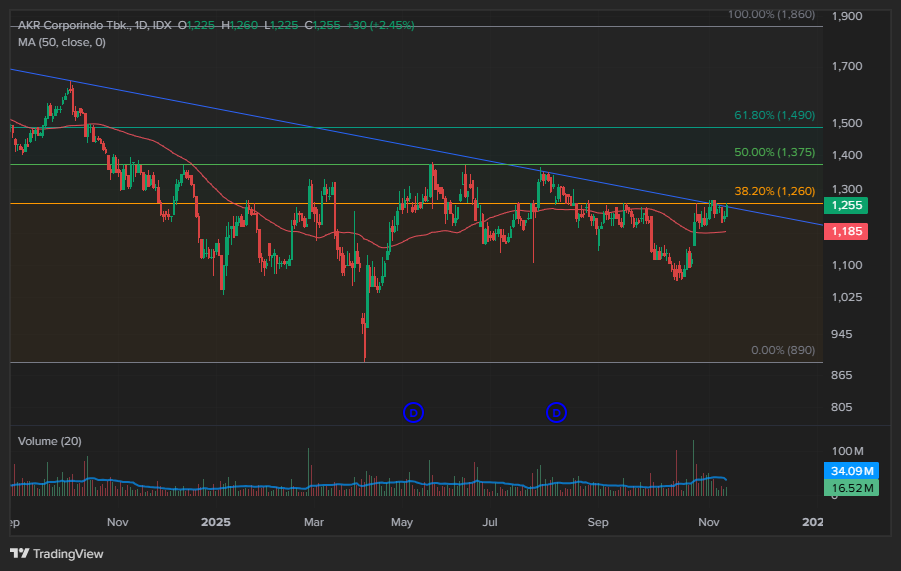Select the MA (50, close, 0) indicator legend
Image resolution: width=901 pixels, height=571 pixels.
coord(62,42)
